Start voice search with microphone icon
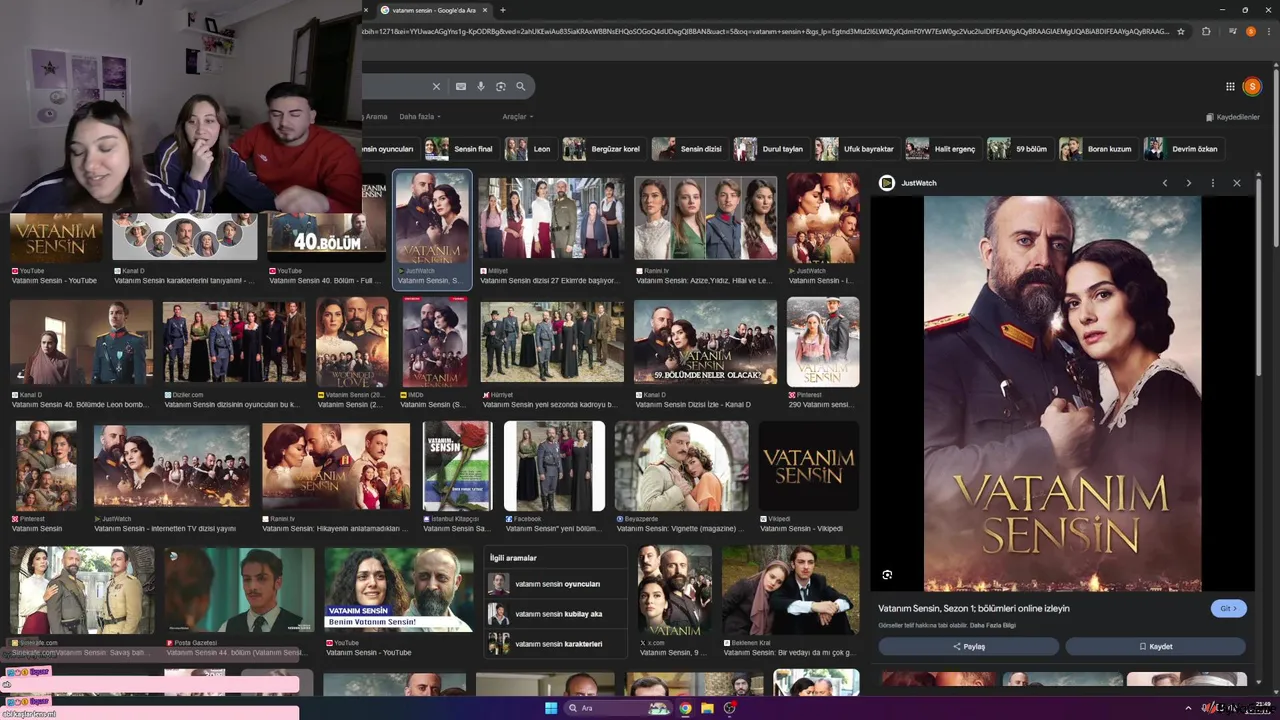Viewport: 1280px width, 720px height. [481, 87]
